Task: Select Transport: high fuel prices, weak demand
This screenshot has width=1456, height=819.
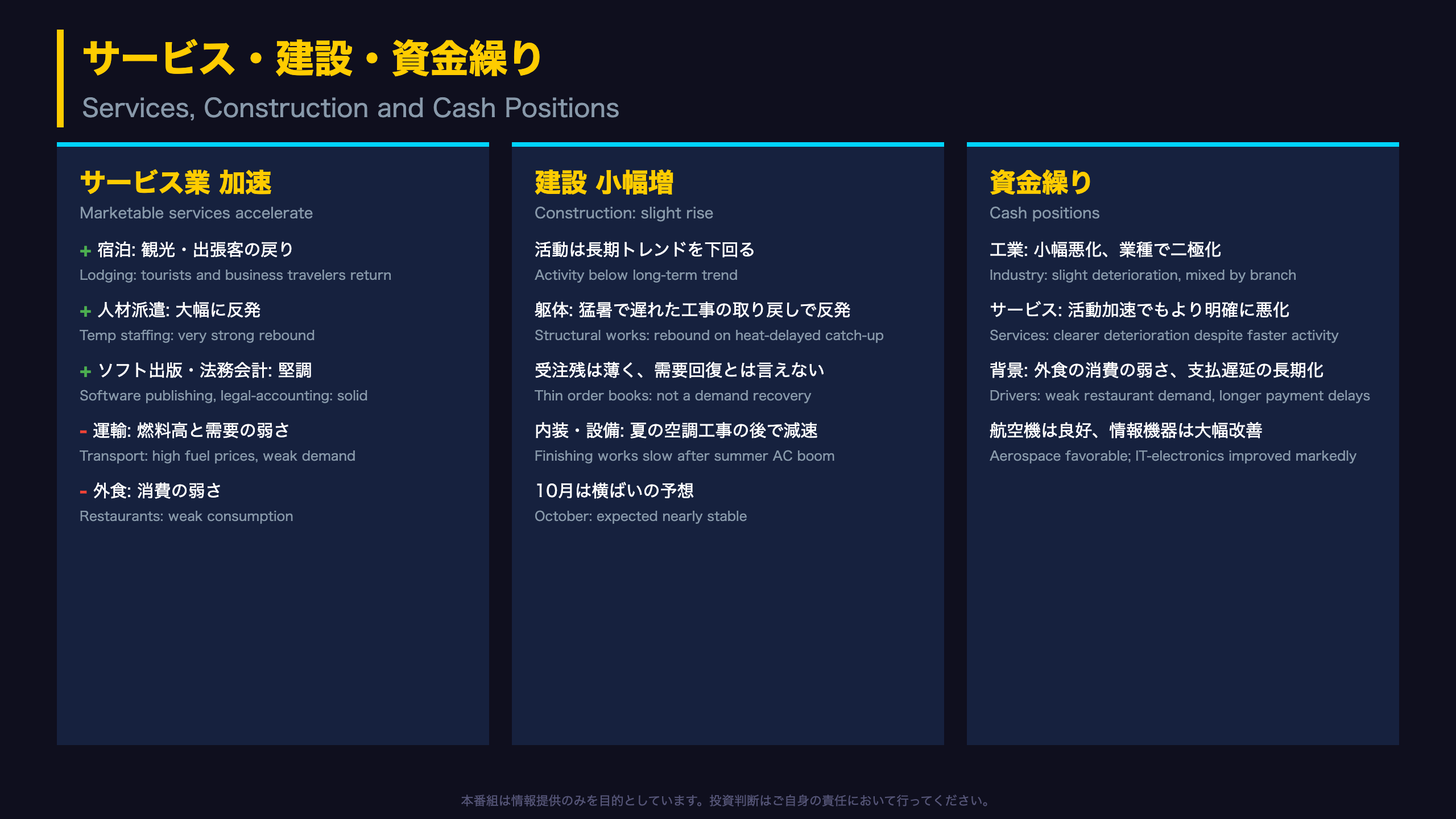Action: point(217,456)
